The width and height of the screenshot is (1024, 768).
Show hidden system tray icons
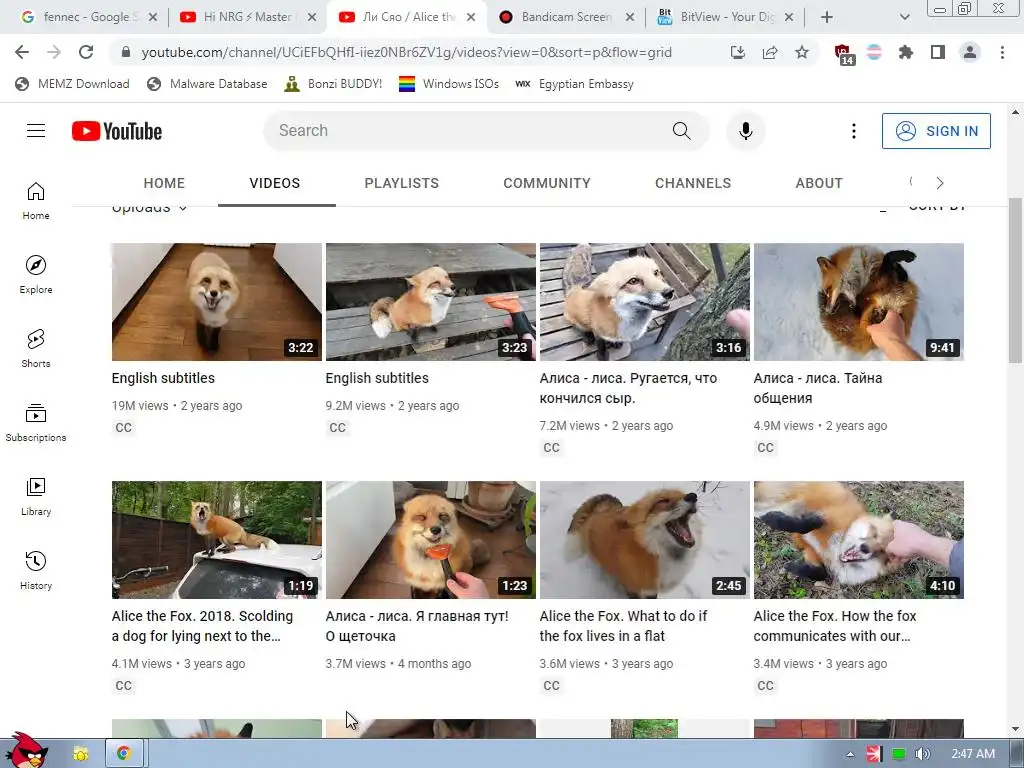tap(850, 754)
